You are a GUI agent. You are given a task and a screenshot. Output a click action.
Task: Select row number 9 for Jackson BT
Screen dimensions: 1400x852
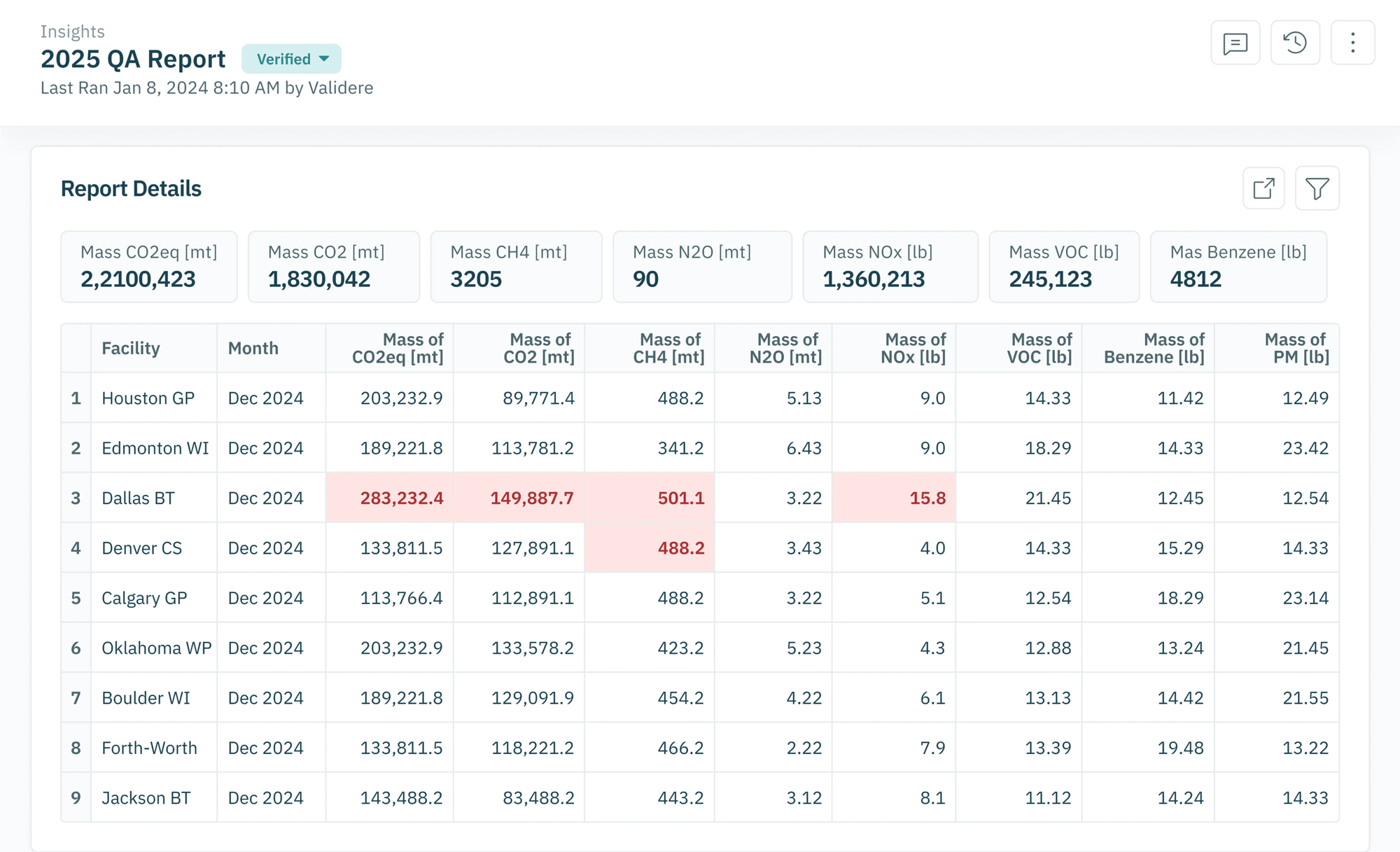(76, 797)
